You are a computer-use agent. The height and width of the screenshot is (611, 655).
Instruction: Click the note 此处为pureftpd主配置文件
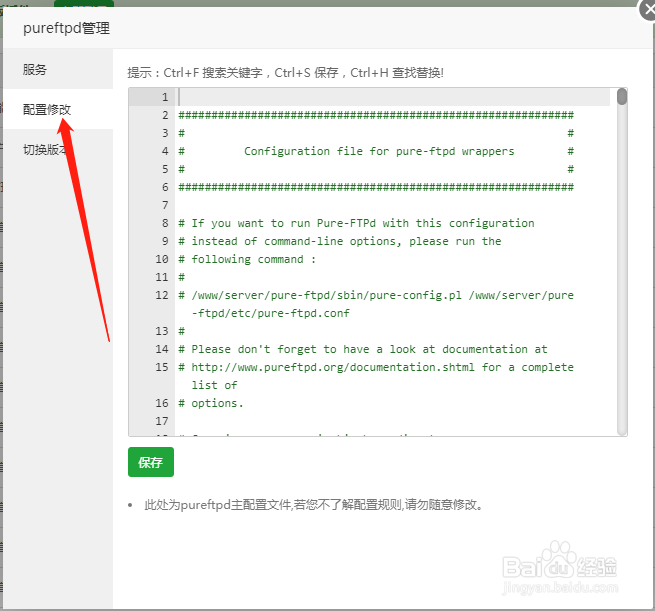[314, 505]
